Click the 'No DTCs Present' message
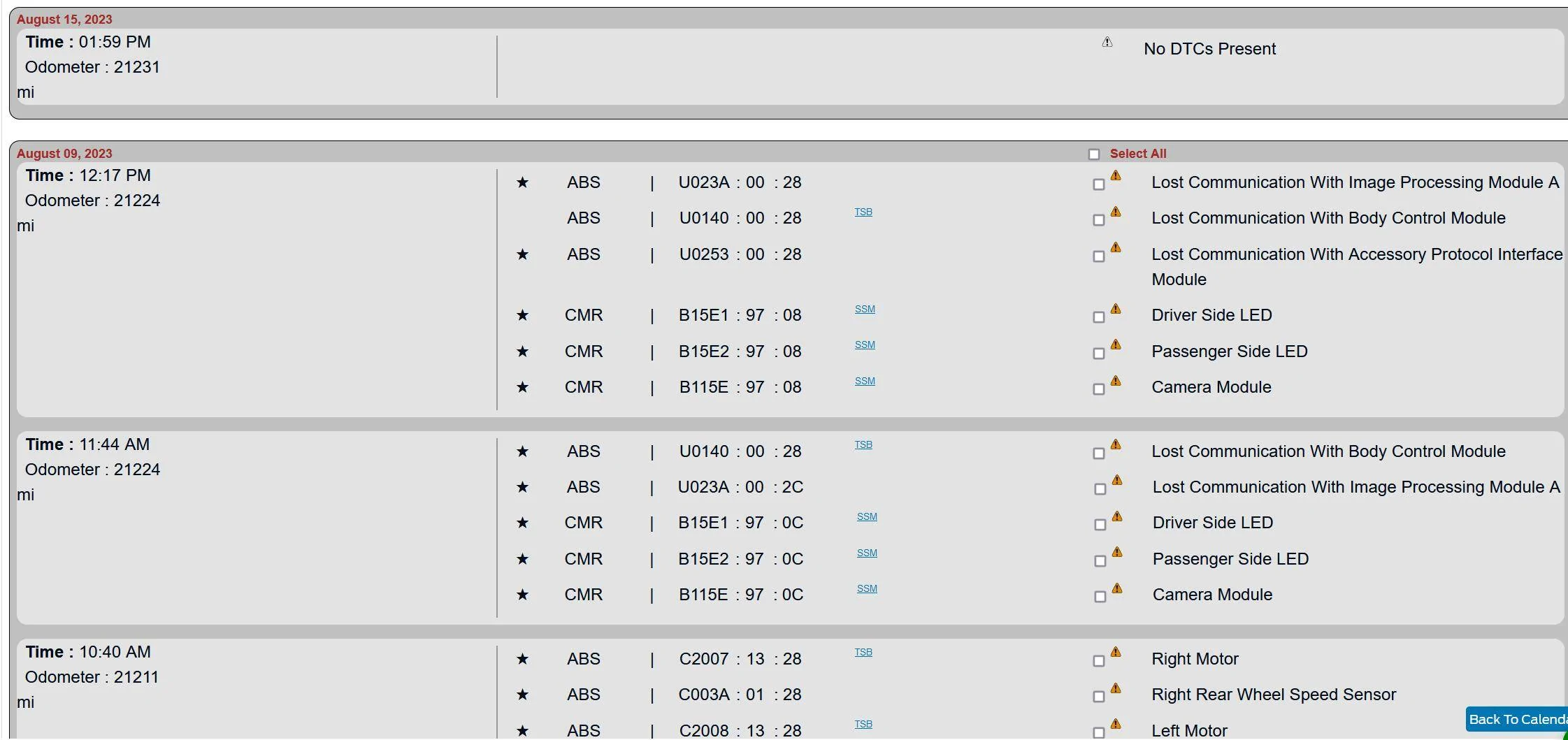This screenshot has width=1568, height=740. point(1209,49)
